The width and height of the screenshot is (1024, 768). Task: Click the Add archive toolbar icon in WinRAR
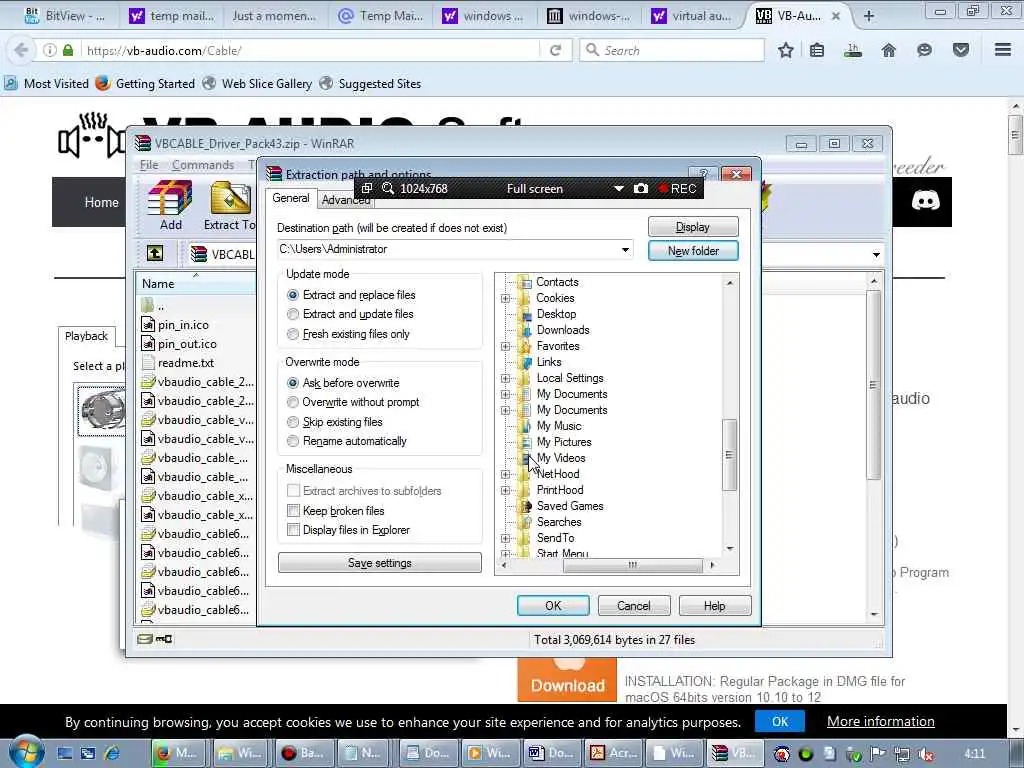pyautogui.click(x=170, y=206)
